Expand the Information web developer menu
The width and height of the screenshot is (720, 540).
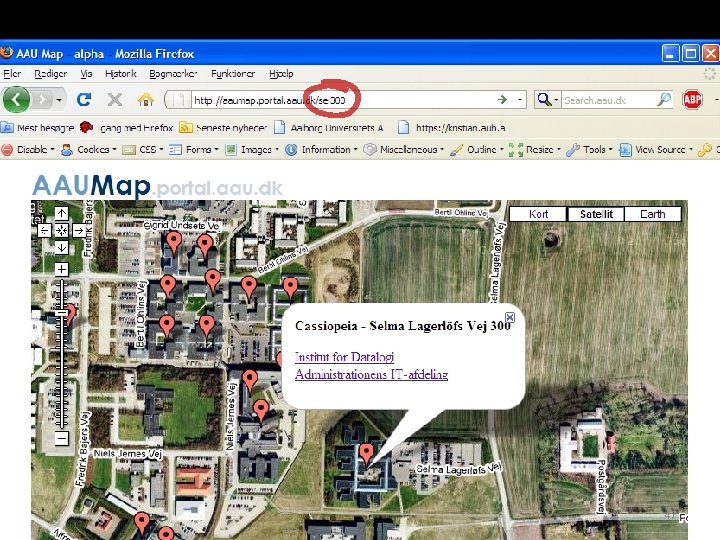(321, 150)
